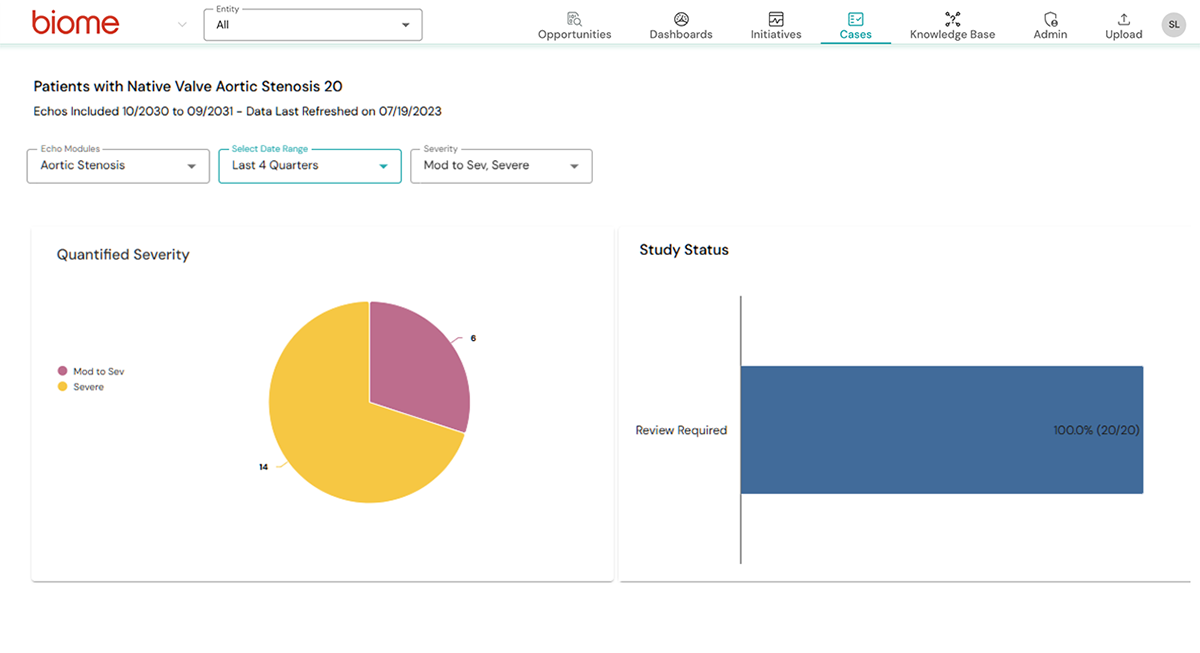Select the Dashboards icon
Image resolution: width=1200 pixels, height=653 pixels.
[x=680, y=18]
